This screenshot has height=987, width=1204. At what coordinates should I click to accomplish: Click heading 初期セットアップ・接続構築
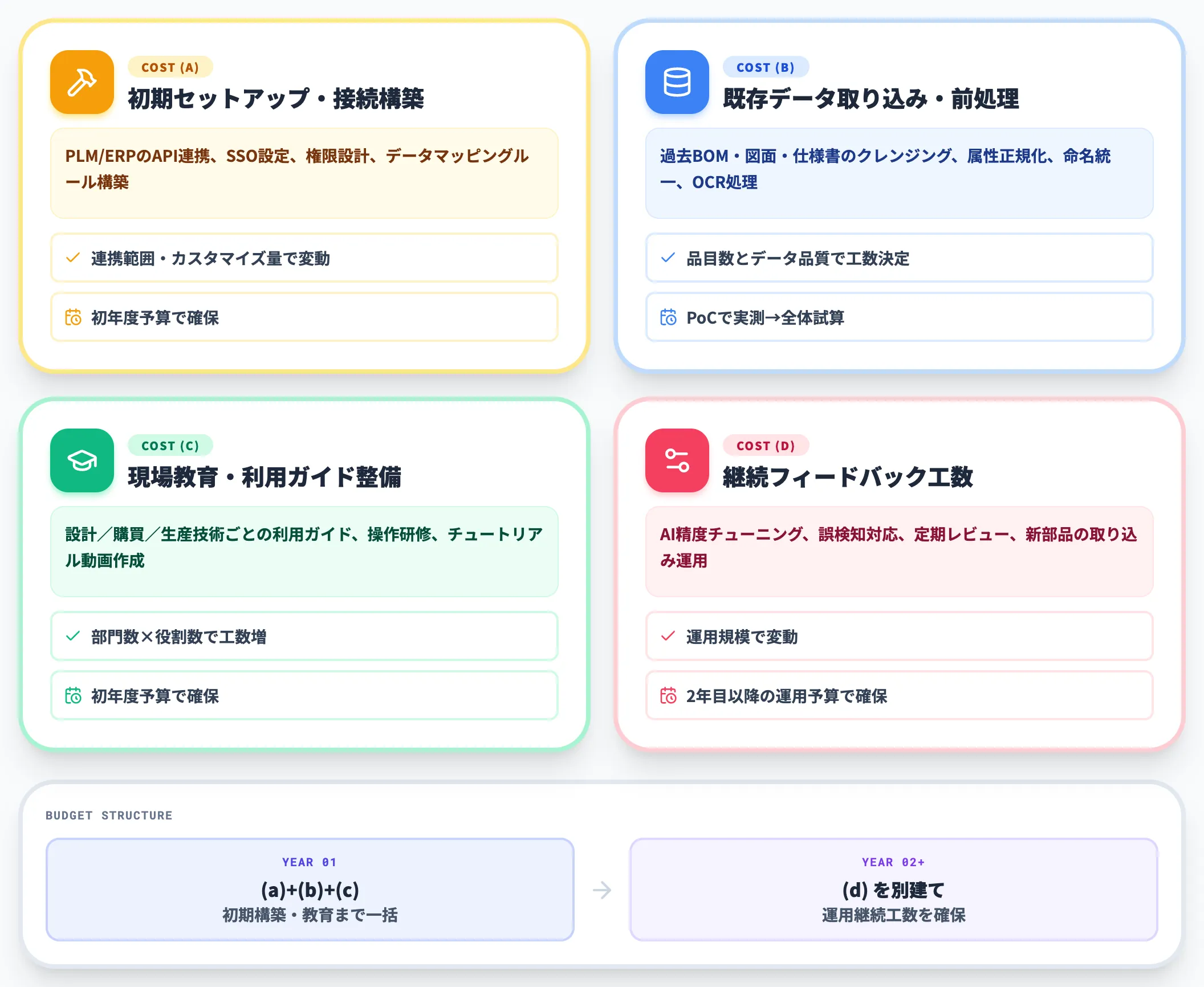(276, 99)
